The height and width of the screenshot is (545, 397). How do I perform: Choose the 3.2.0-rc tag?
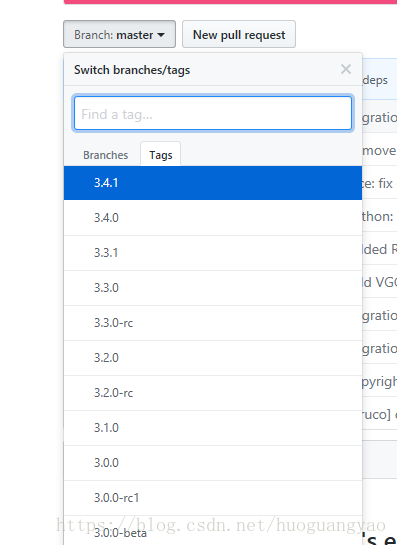[213, 393]
